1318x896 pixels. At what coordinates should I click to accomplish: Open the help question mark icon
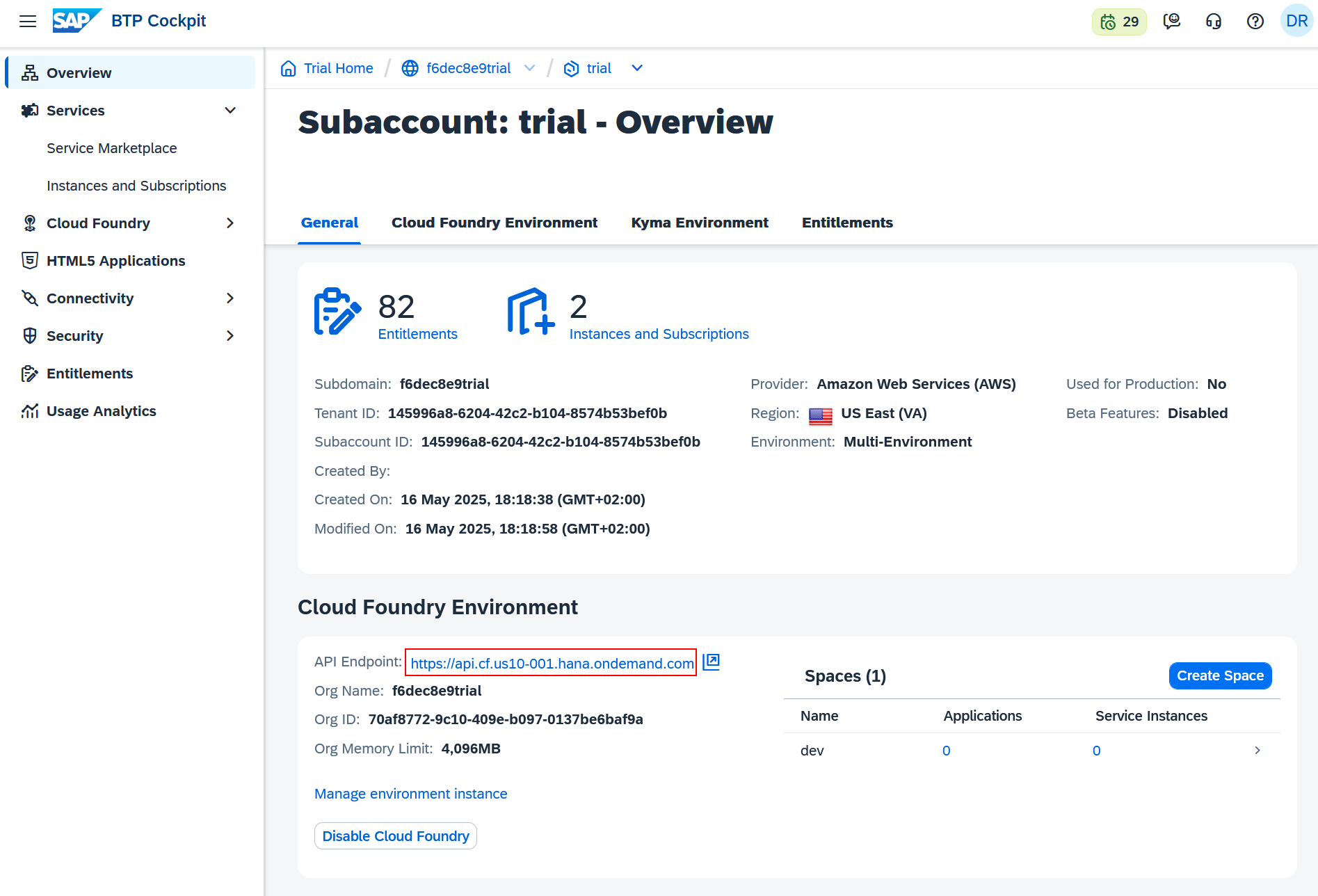coord(1255,22)
